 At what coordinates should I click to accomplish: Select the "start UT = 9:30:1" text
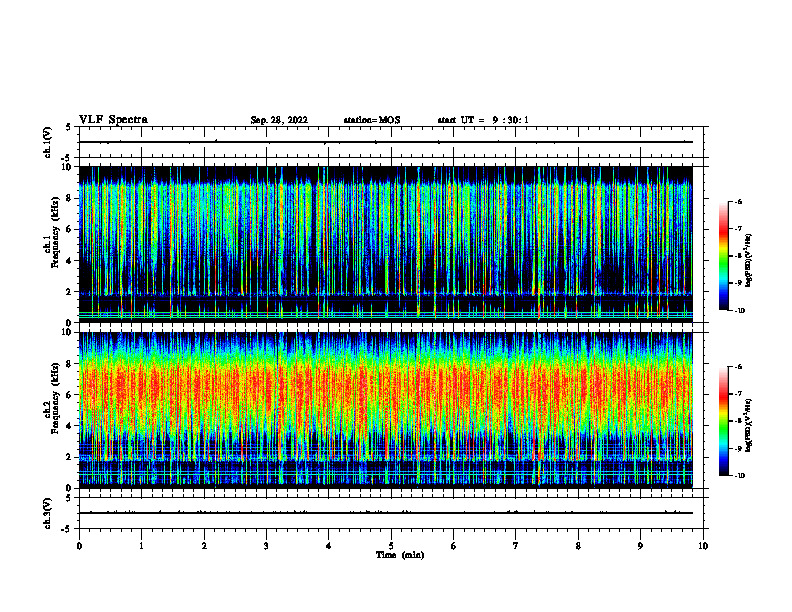click(x=483, y=120)
